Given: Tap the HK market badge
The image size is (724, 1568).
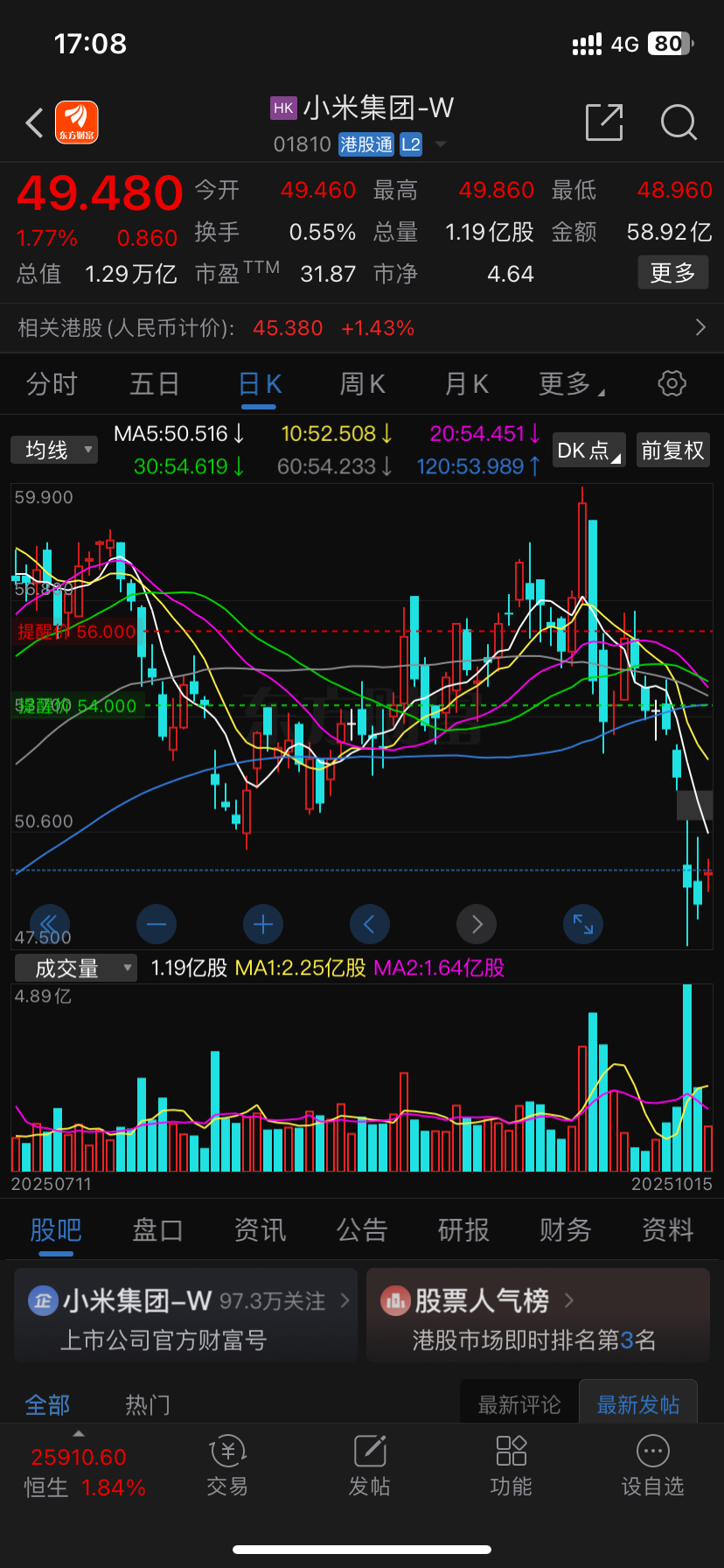Looking at the screenshot, I should tap(283, 108).
